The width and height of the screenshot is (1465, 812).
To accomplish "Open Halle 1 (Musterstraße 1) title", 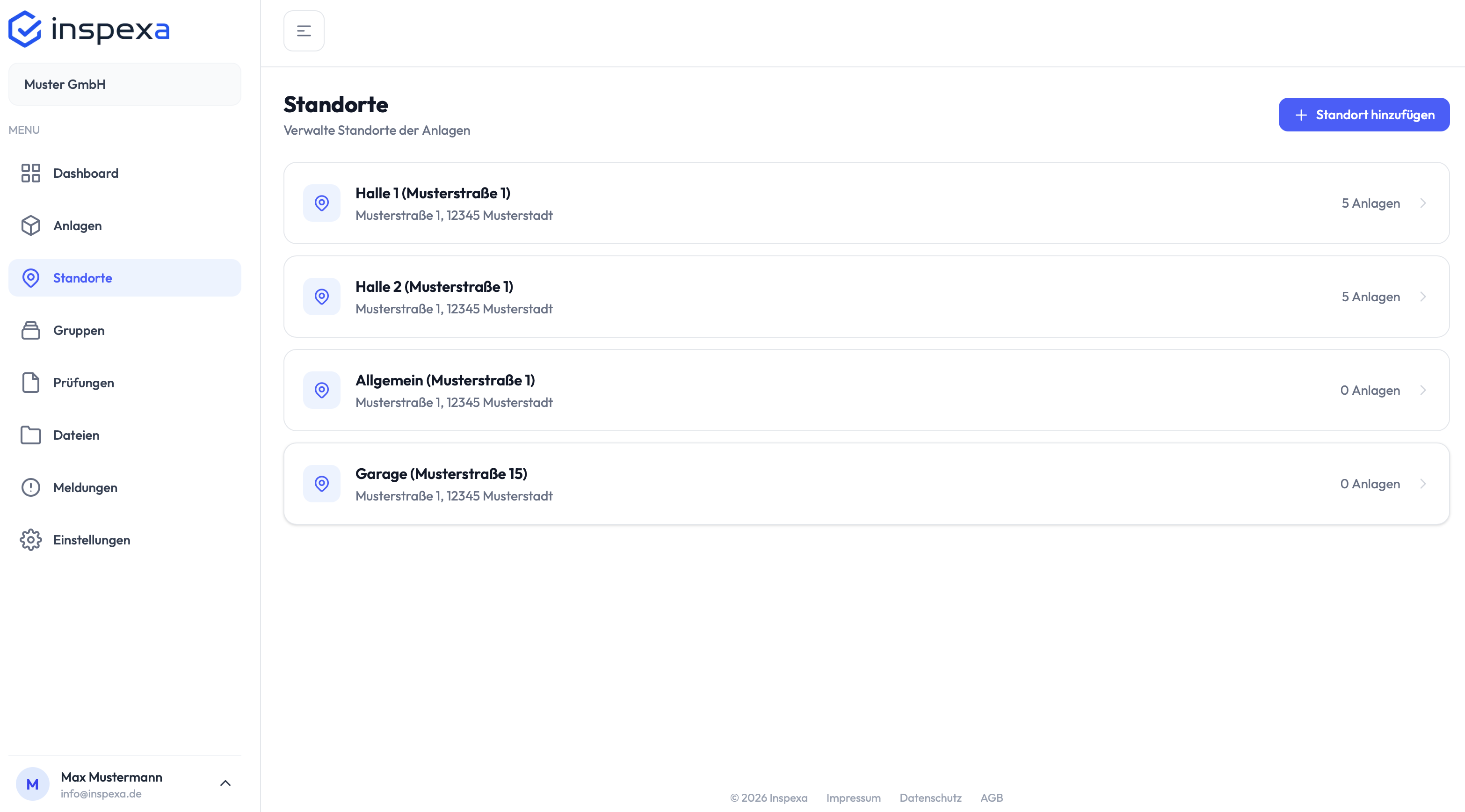I will pyautogui.click(x=433, y=193).
